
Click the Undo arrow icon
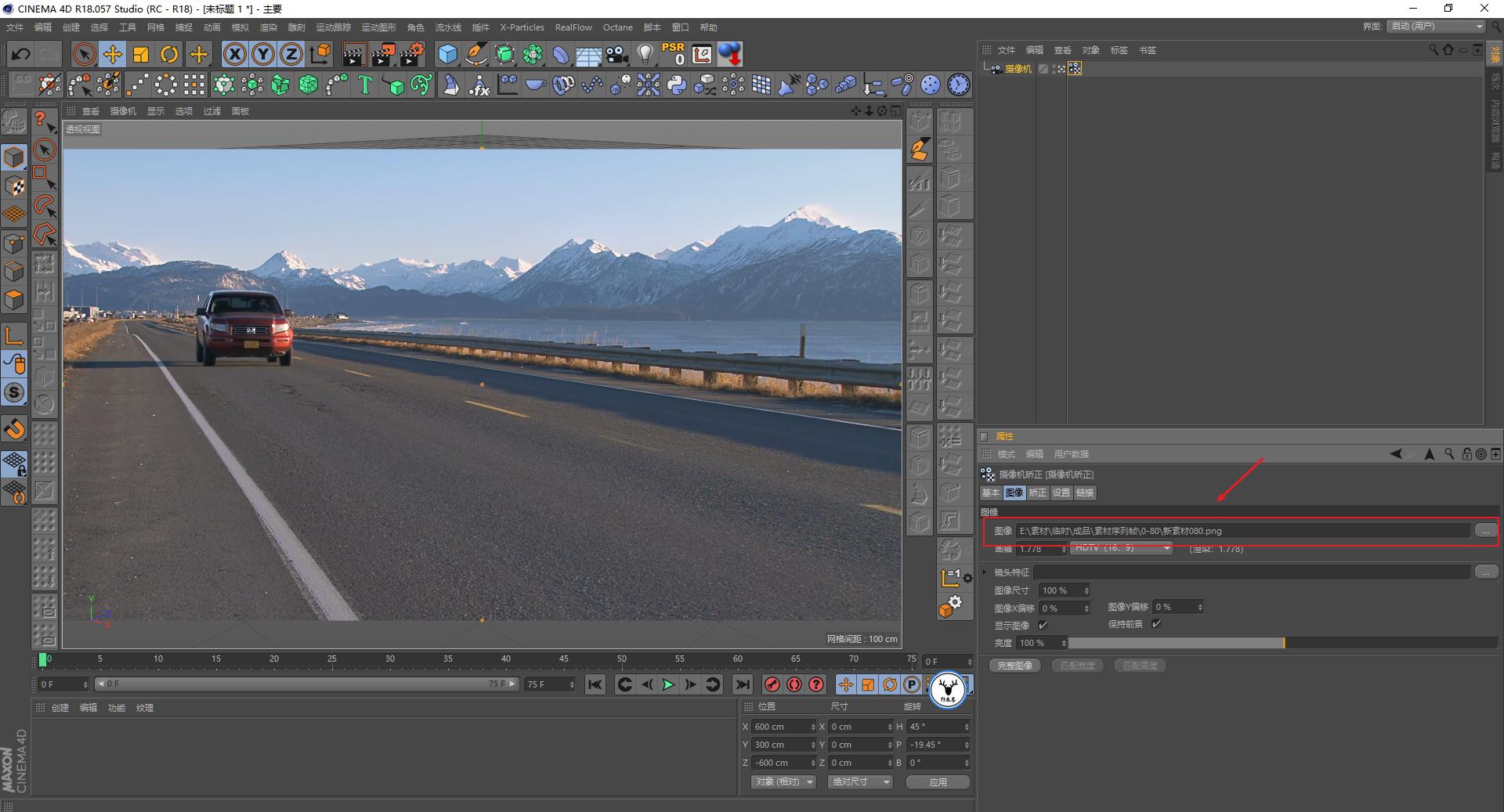click(x=21, y=54)
